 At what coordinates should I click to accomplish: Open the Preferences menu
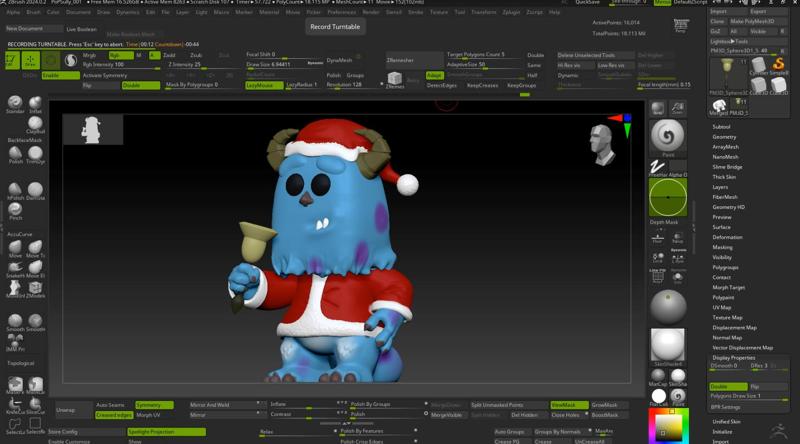click(341, 12)
